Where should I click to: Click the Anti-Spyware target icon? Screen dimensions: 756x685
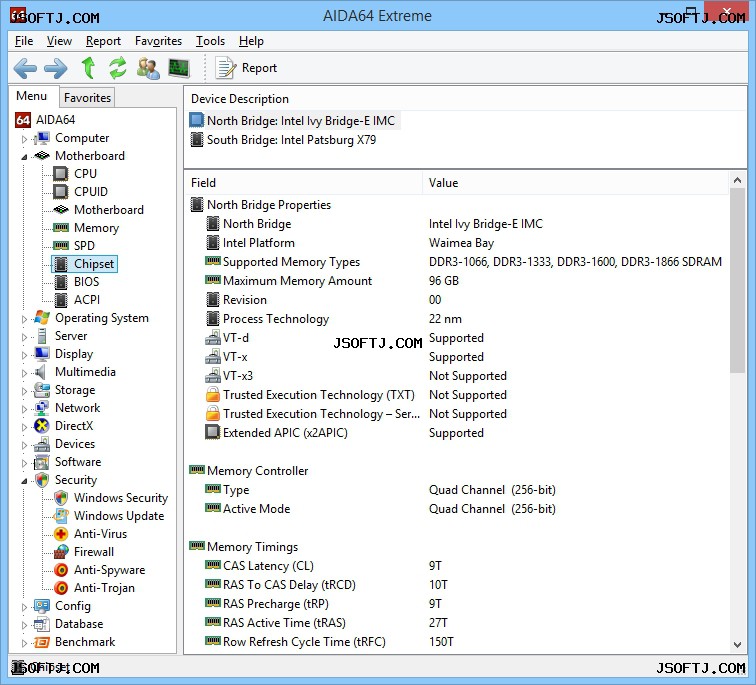point(61,570)
